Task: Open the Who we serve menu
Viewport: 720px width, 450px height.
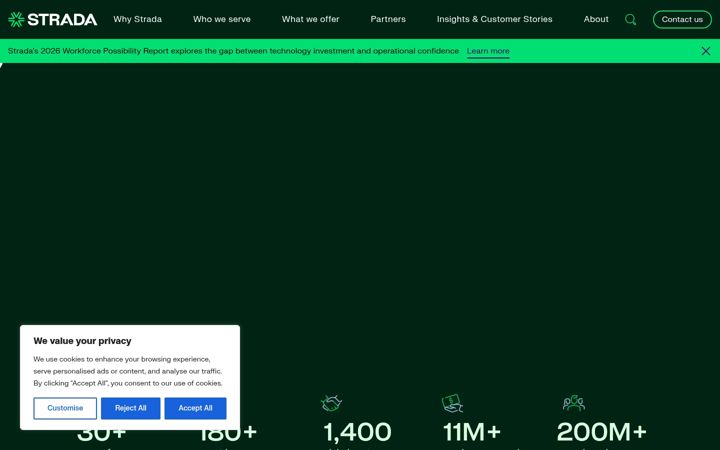Action: [x=222, y=19]
